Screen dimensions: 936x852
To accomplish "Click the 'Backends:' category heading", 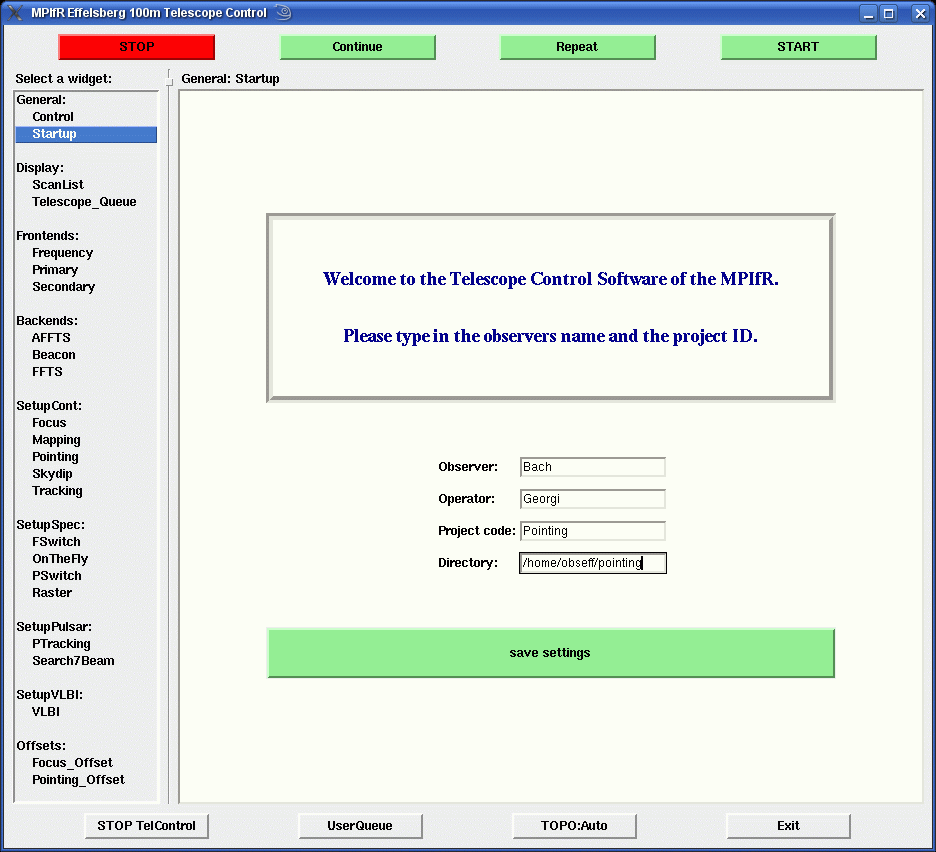I will tap(47, 321).
